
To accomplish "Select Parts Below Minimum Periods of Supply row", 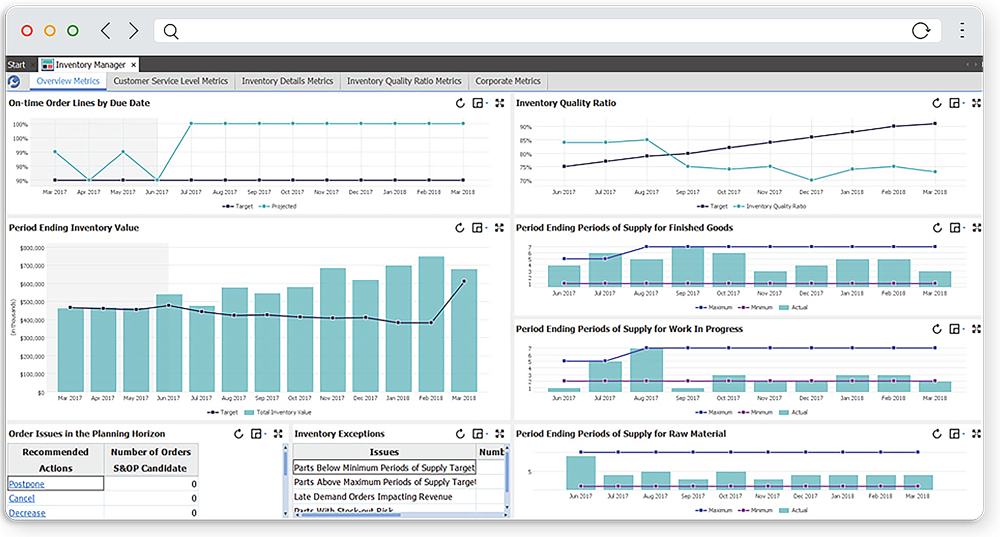I will click(x=384, y=467).
